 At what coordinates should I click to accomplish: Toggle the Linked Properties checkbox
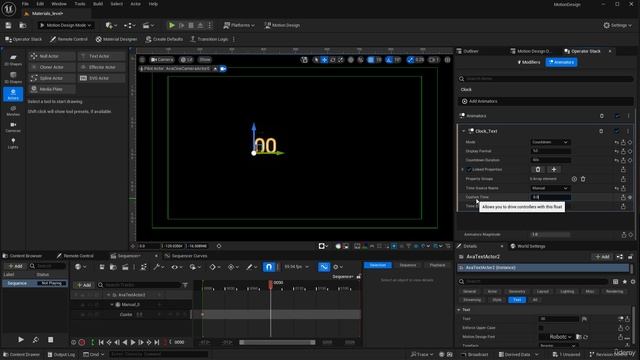point(469,169)
